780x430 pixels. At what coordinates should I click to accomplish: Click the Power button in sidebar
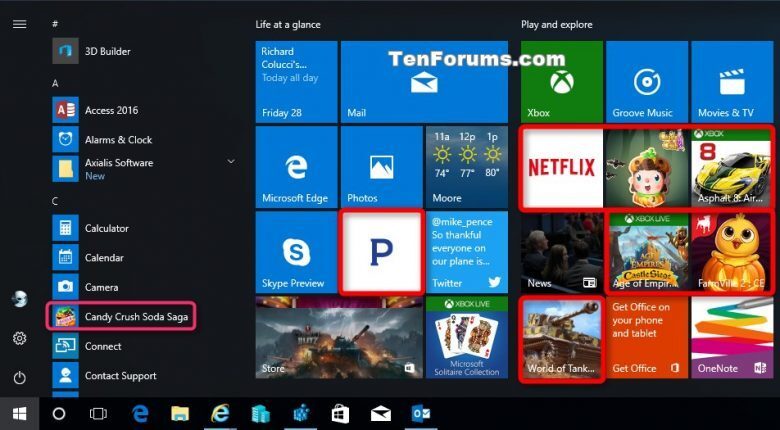[19, 377]
